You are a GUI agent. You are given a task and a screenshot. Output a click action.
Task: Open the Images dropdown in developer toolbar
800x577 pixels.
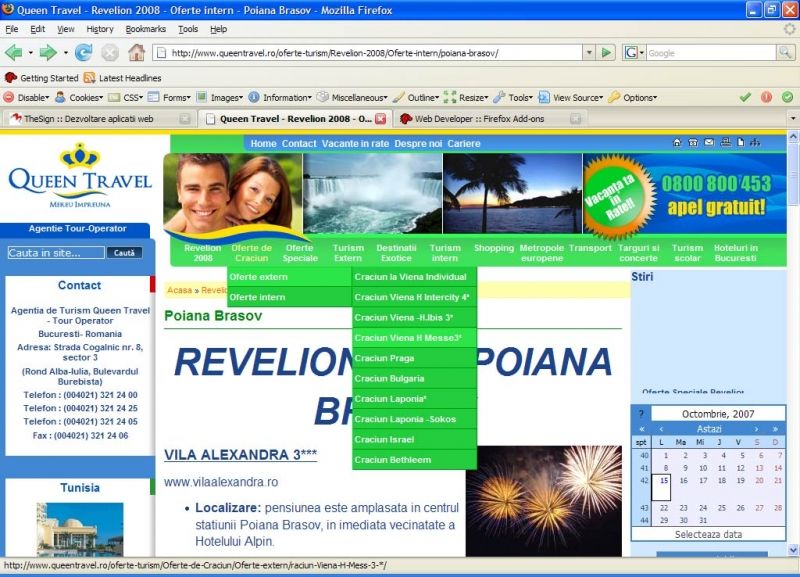220,97
